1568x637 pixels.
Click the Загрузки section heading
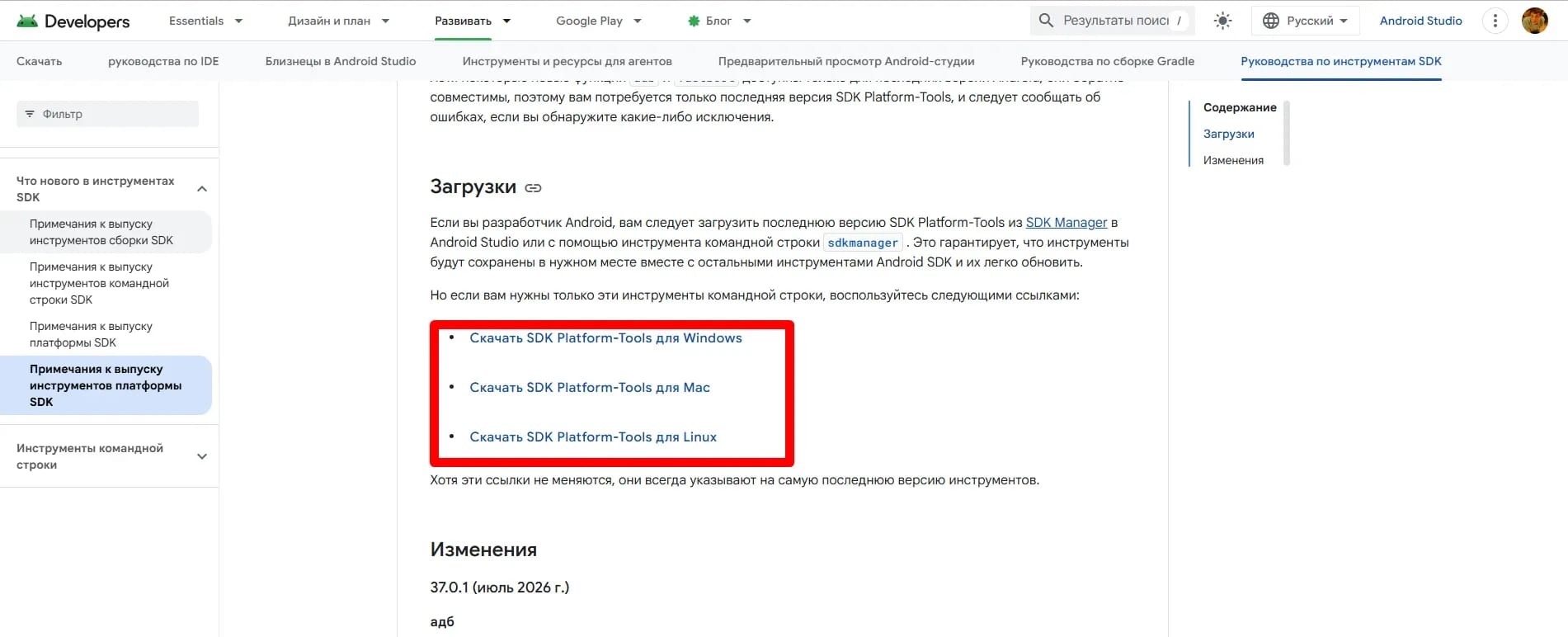coord(473,187)
